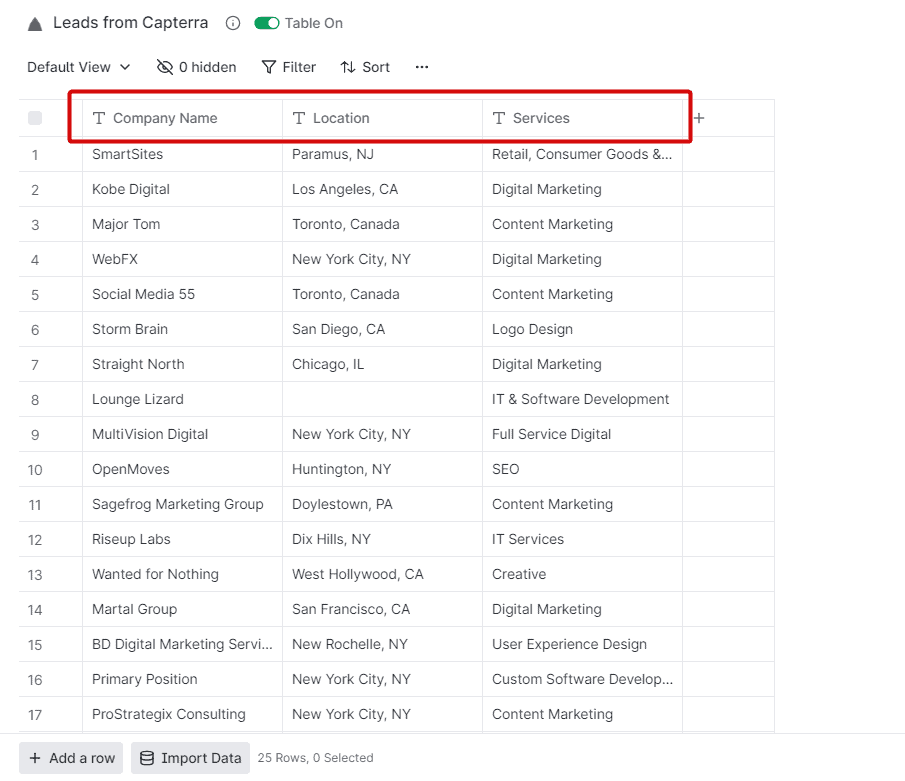The height and width of the screenshot is (781, 905).
Task: Click the Paramus, NJ location cell
Action: click(x=382, y=154)
